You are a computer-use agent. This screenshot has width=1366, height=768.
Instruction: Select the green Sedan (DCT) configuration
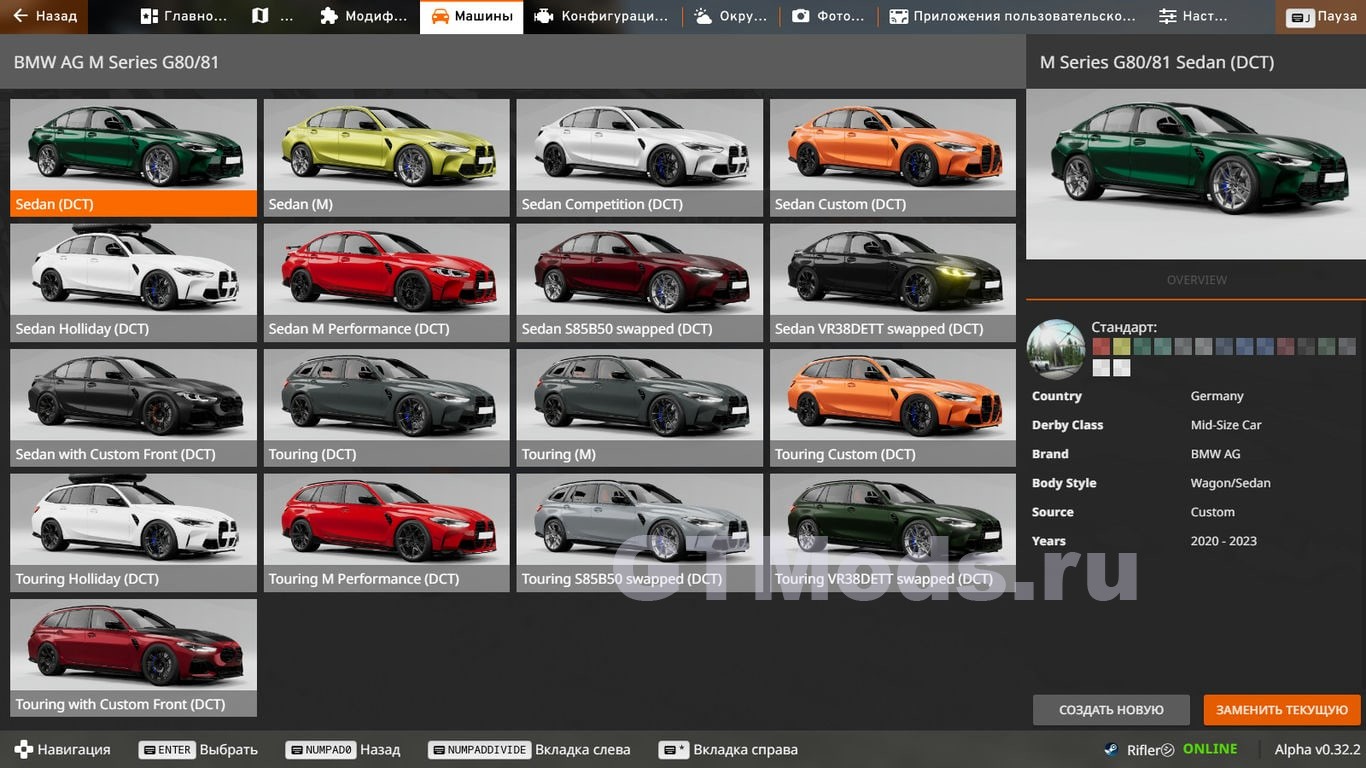(x=133, y=158)
